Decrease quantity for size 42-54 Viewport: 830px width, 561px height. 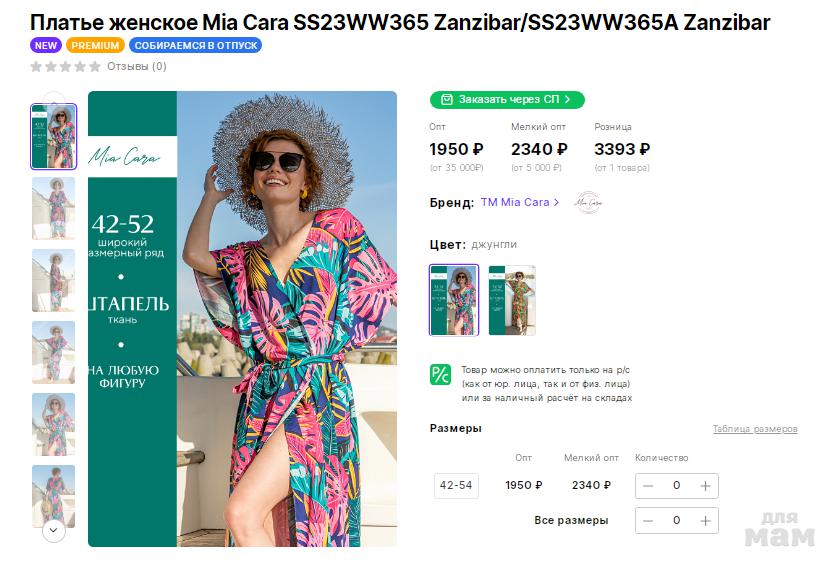[648, 486]
